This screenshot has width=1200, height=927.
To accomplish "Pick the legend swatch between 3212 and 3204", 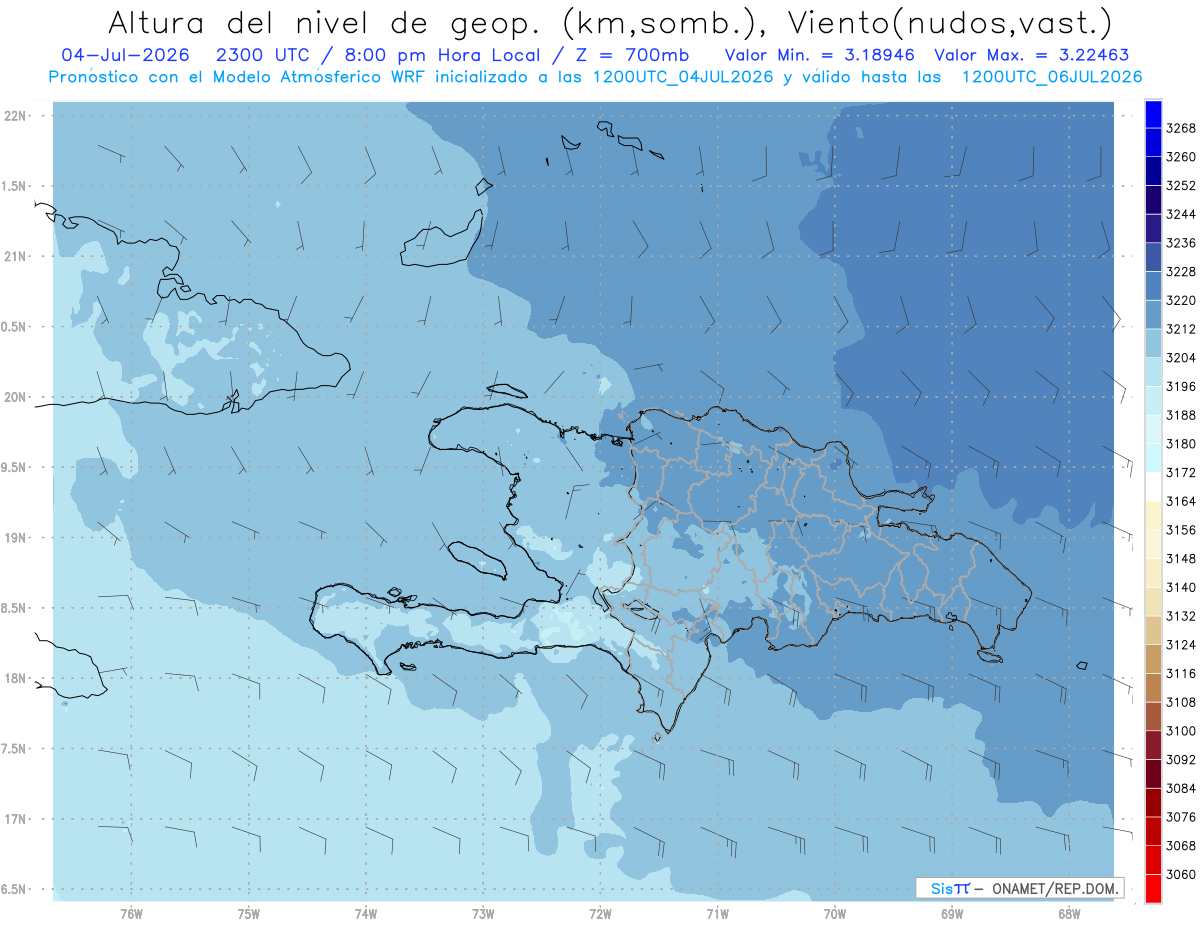I will [1153, 343].
